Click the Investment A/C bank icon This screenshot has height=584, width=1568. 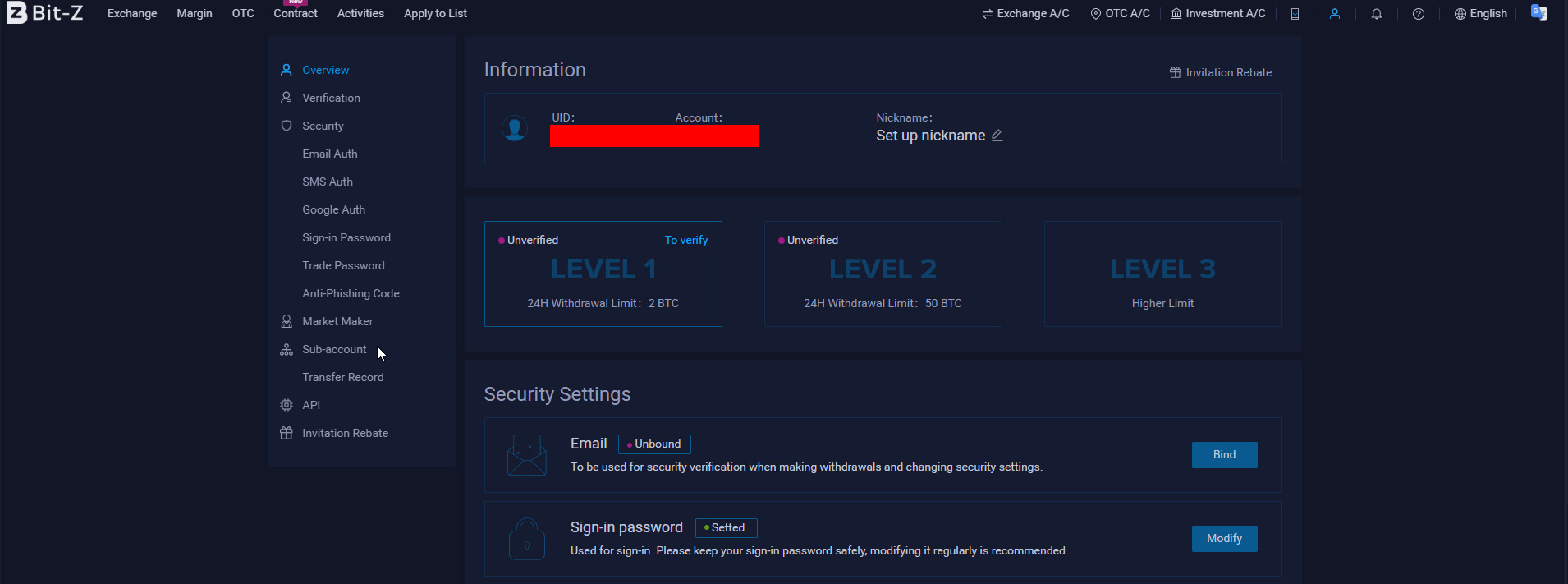(x=1176, y=14)
